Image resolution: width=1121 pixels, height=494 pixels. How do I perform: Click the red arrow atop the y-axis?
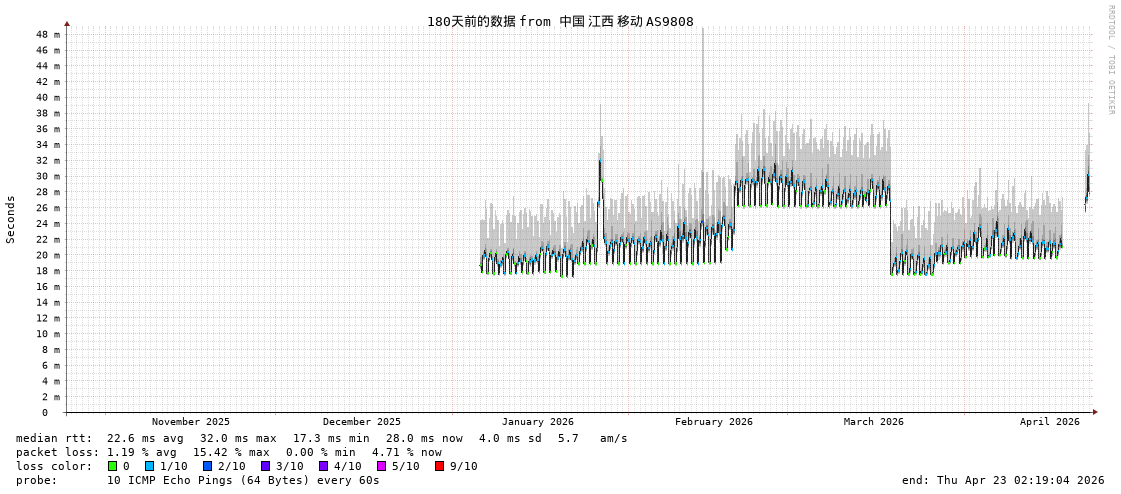[x=67, y=23]
